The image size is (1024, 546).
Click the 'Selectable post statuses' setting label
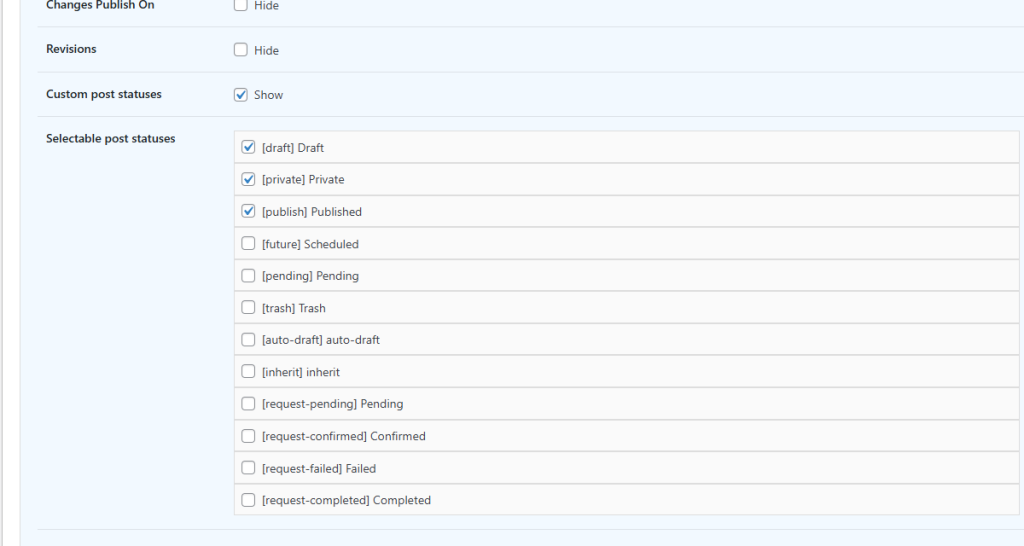click(110, 139)
